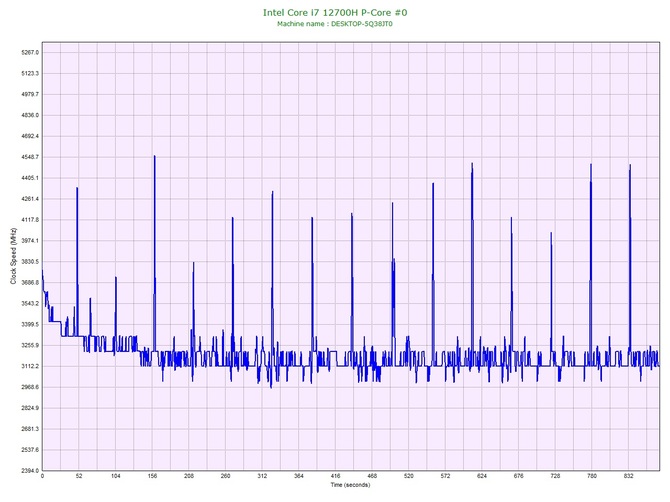Click the 4548.7 y-axis tick label
This screenshot has width=670, height=502.
(30, 157)
